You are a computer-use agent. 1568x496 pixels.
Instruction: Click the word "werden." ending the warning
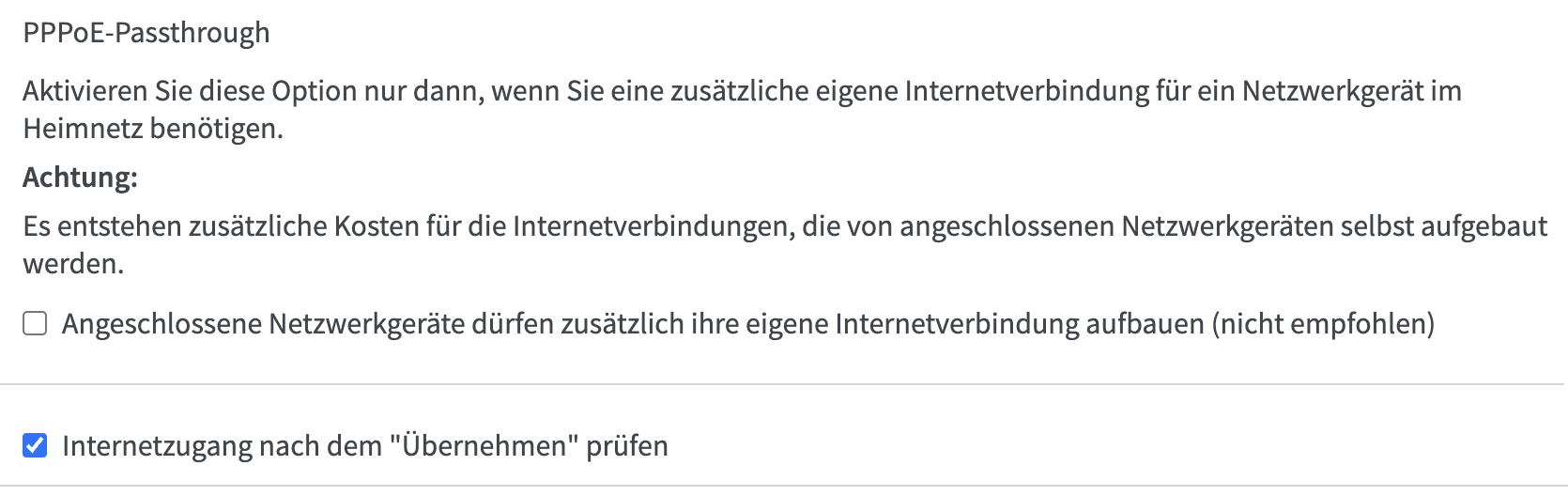click(73, 264)
